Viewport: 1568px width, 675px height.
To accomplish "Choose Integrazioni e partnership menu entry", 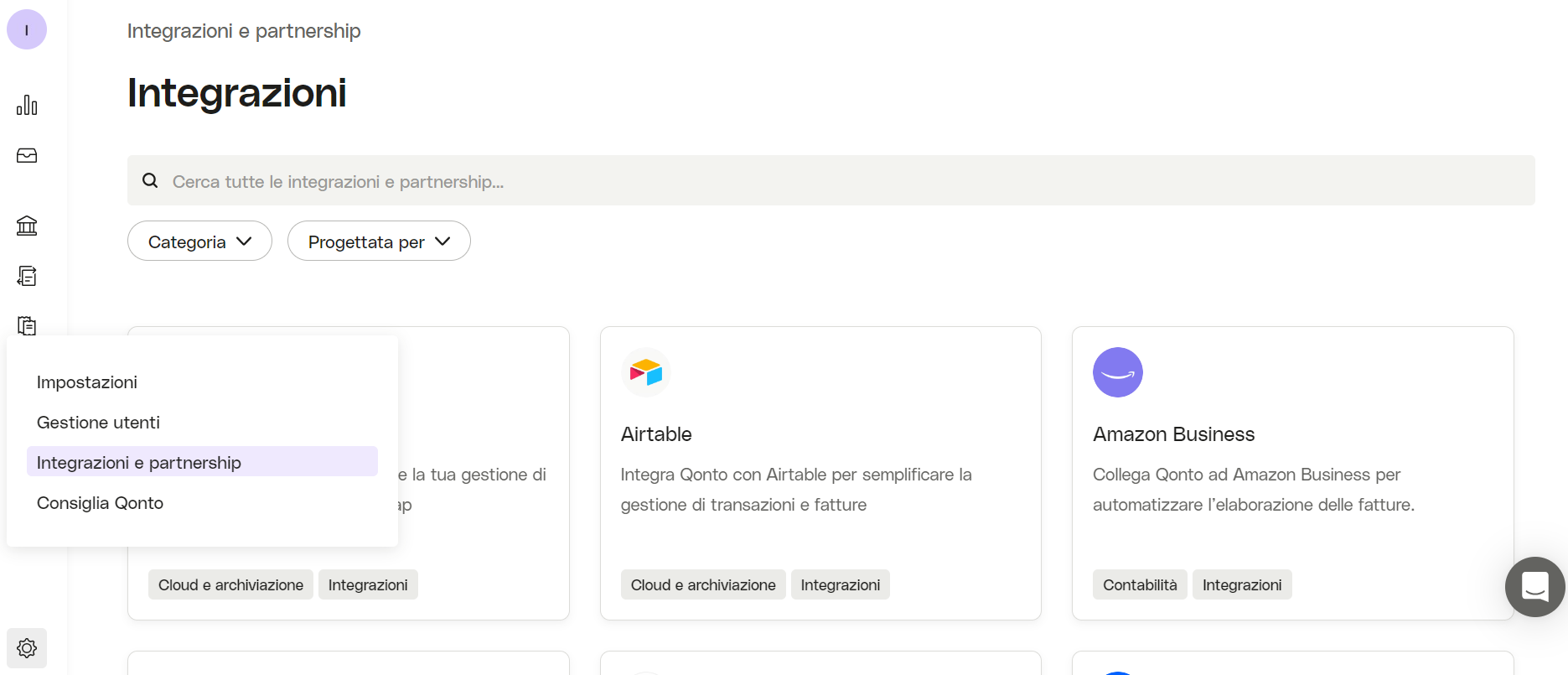I will [202, 462].
